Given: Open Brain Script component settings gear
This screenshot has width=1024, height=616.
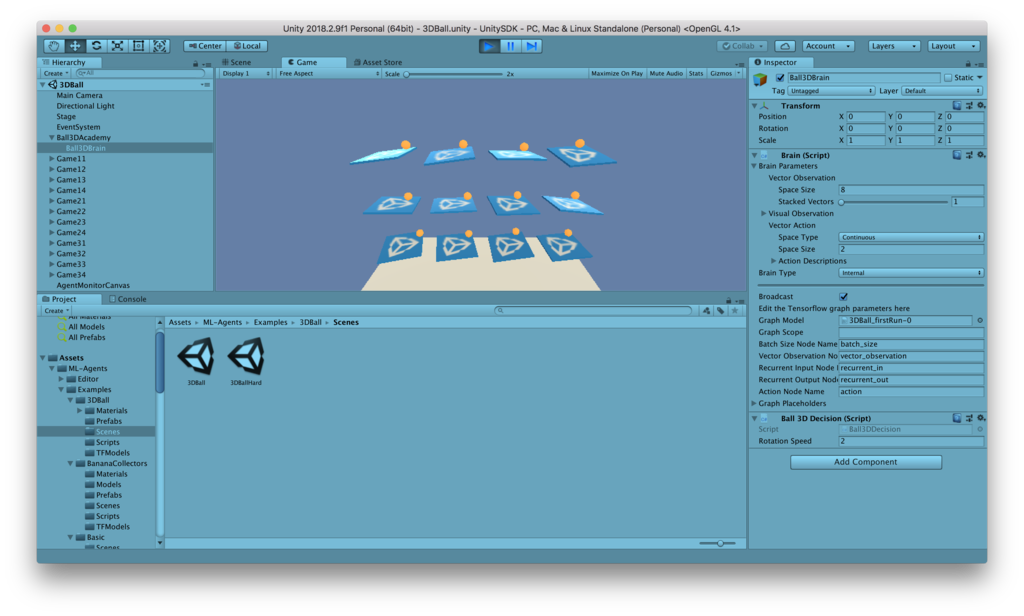Looking at the screenshot, I should 981,155.
